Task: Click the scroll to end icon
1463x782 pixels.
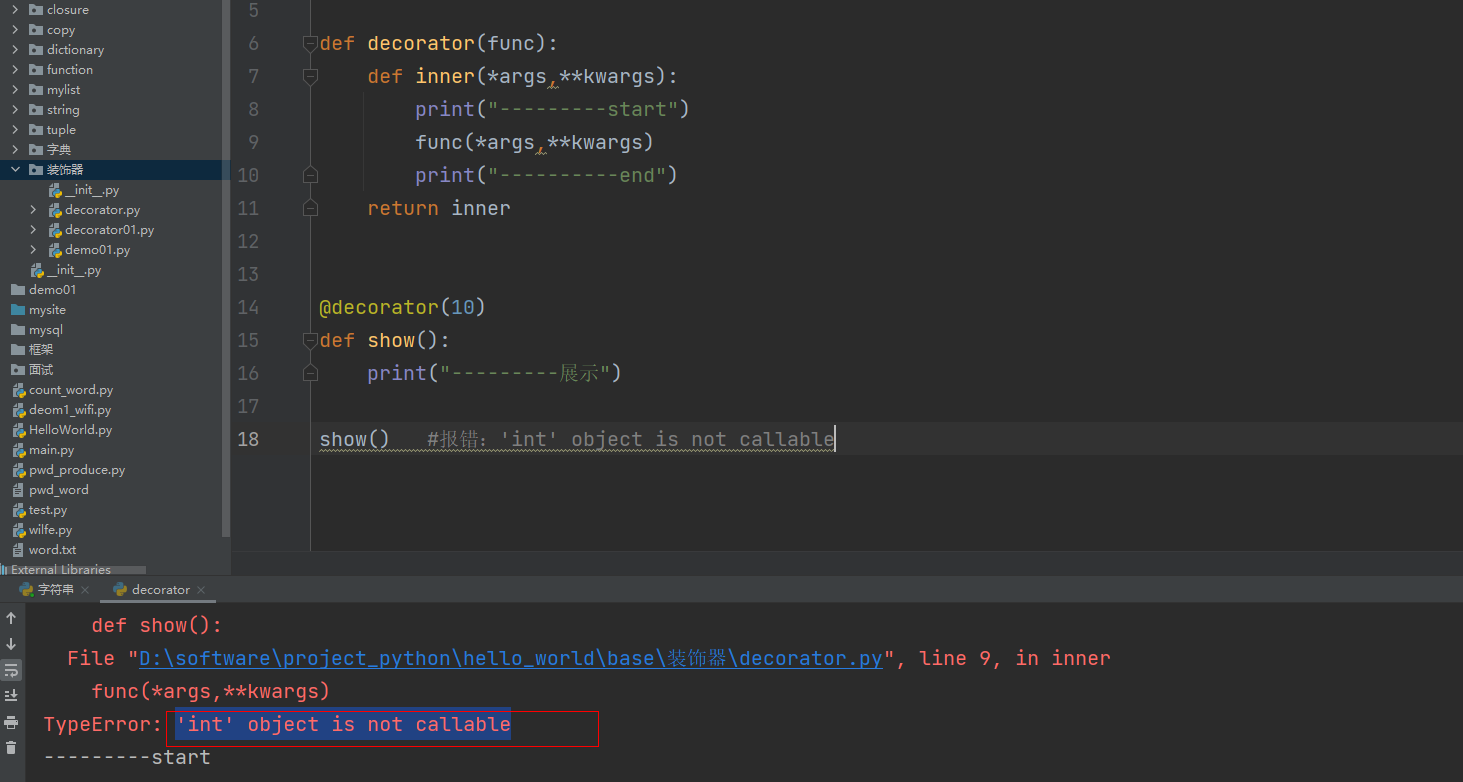Action: (x=11, y=695)
